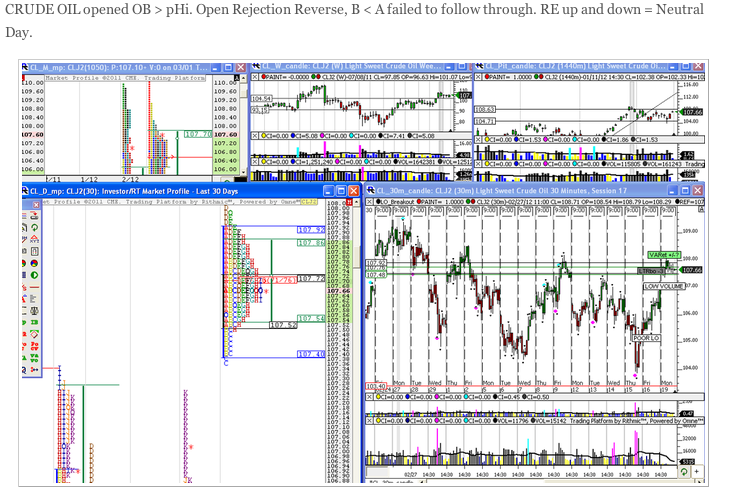Click the red dotted arrow toolbar icon
This screenshot has width=731, height=496.
[x=34, y=369]
